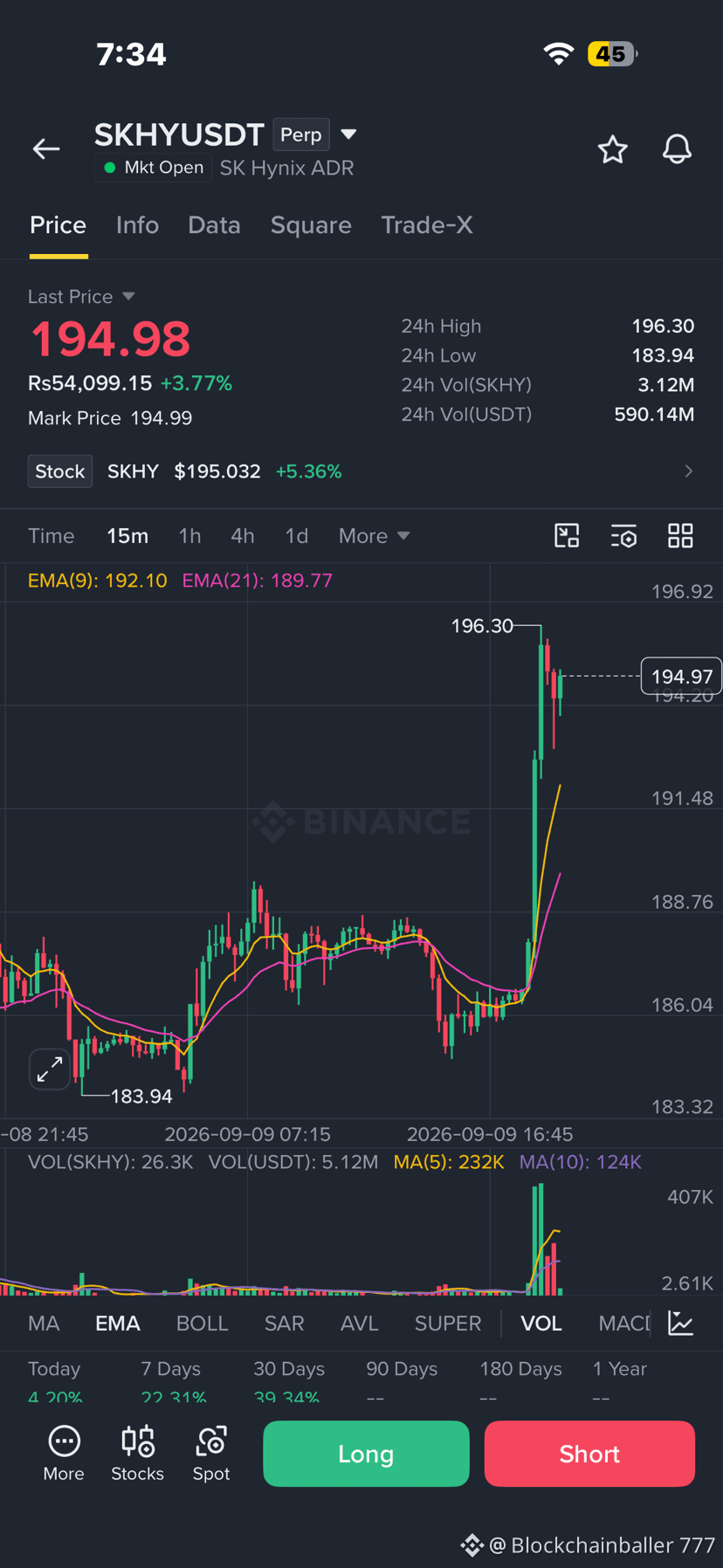The width and height of the screenshot is (723, 1568).
Task: Switch to the Trade-X tab
Action: tap(427, 225)
